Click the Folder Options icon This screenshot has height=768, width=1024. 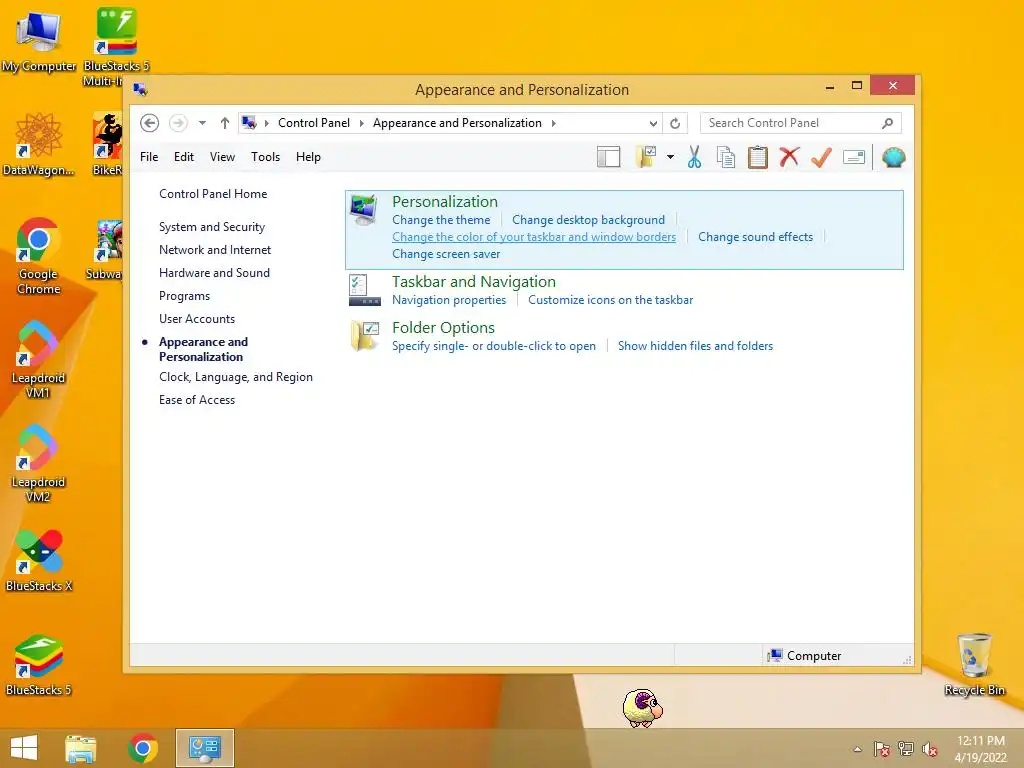click(364, 336)
